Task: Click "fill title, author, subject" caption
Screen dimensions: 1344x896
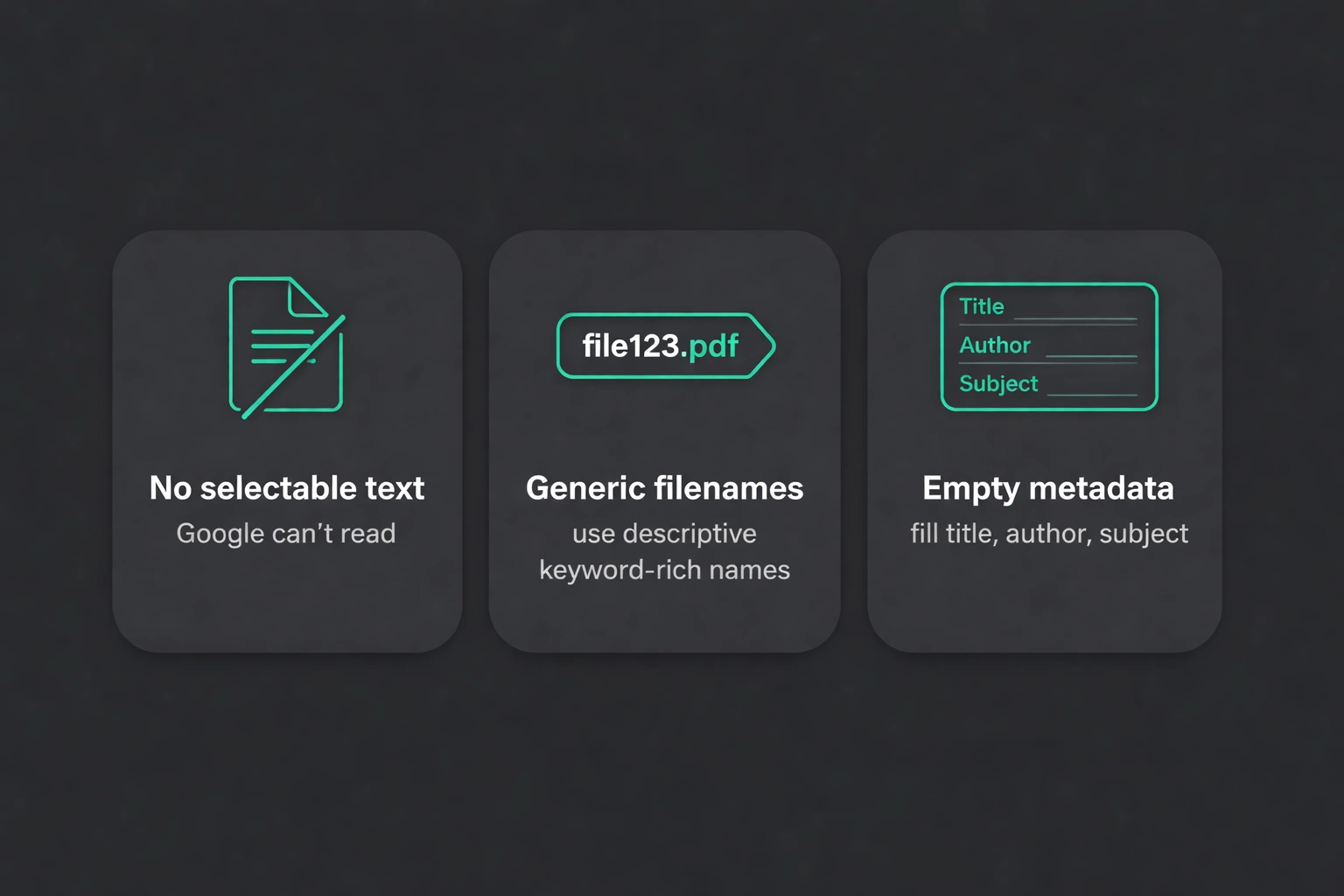Action: 1049,534
